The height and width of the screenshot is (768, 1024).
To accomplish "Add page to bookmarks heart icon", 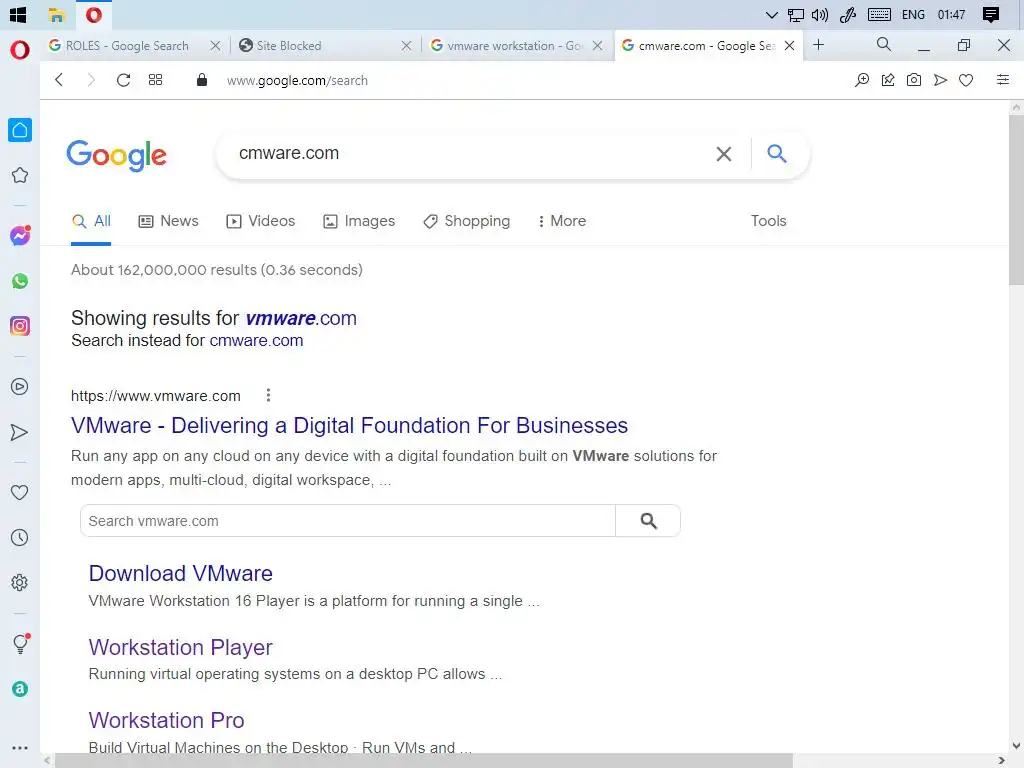I will coord(966,80).
